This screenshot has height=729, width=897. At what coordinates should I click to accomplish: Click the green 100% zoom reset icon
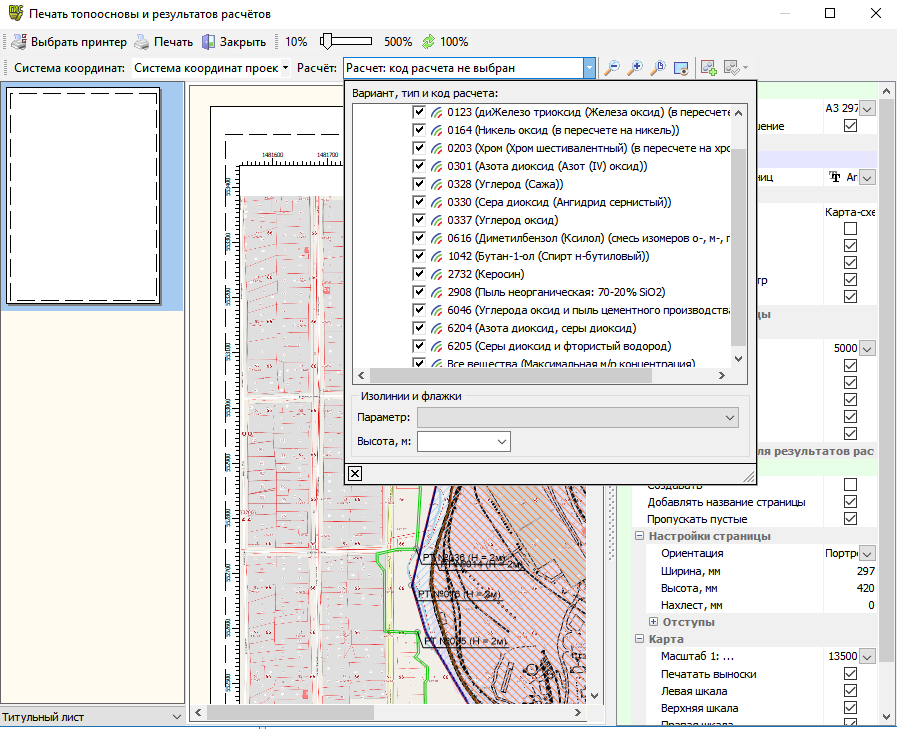click(x=428, y=42)
